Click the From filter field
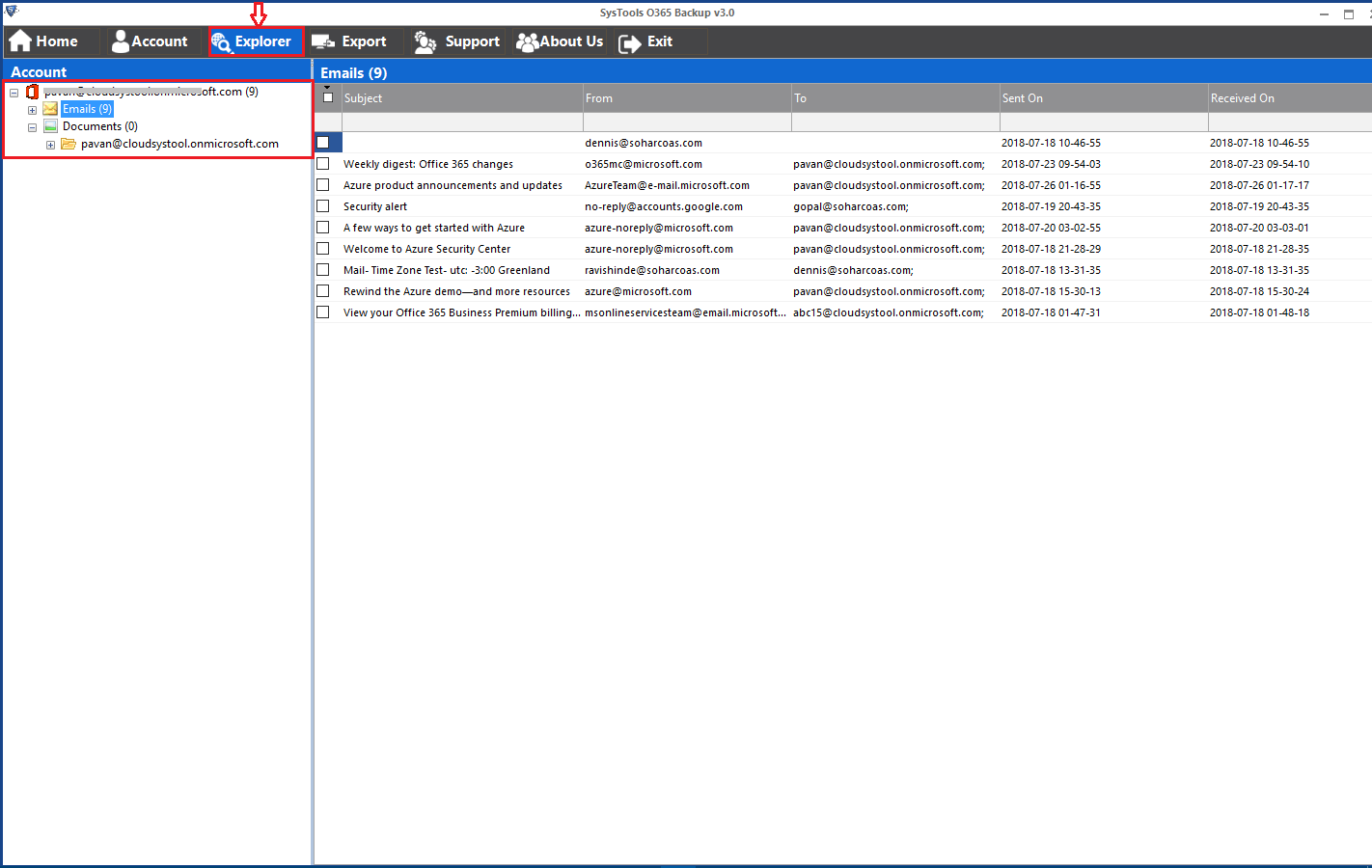This screenshot has width=1372, height=868. 687,122
